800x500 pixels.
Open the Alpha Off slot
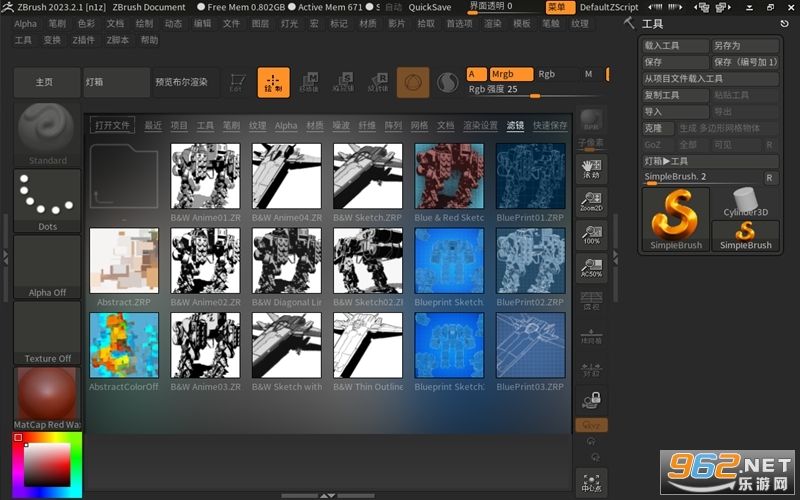[47, 267]
